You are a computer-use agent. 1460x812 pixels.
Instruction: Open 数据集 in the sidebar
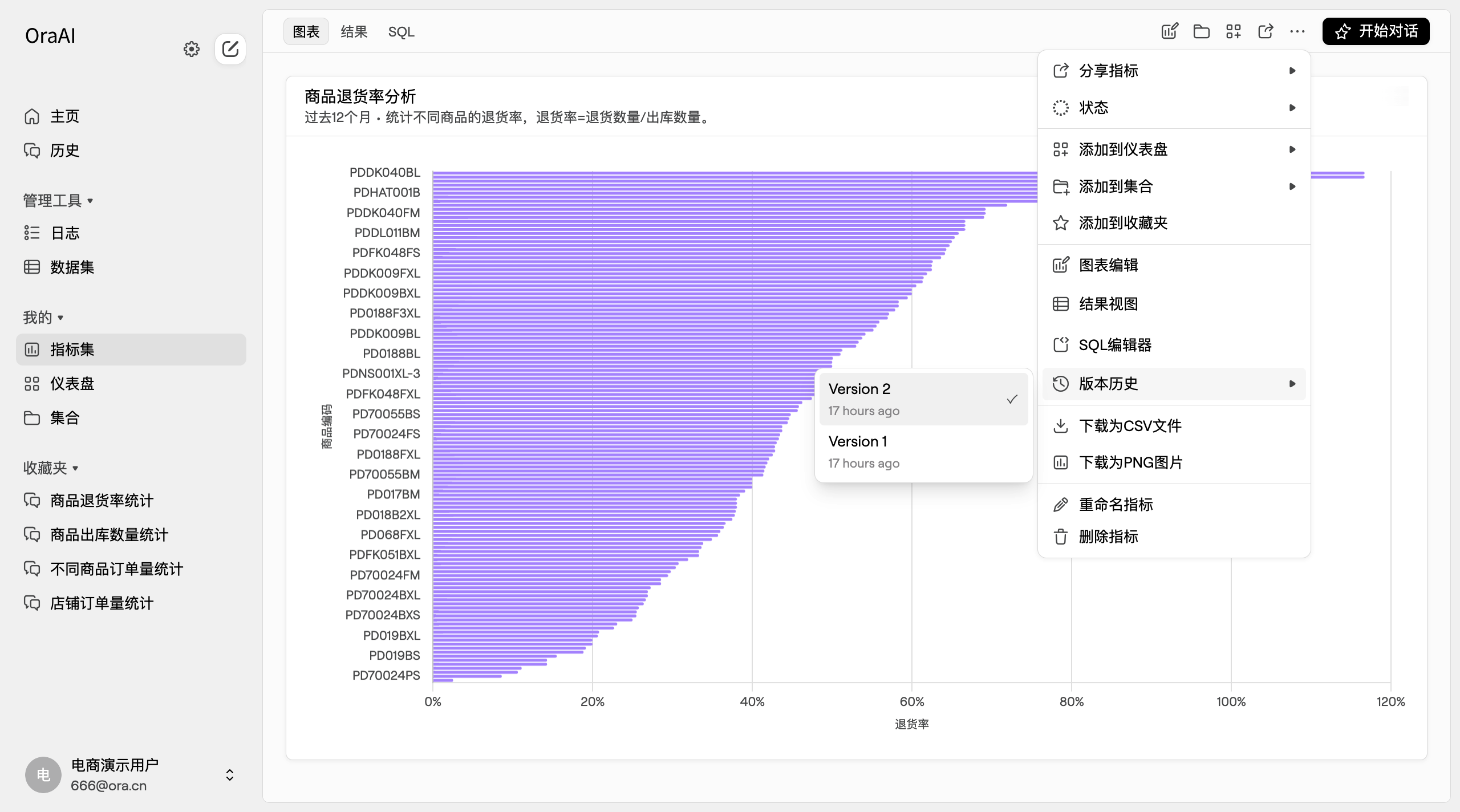pyautogui.click(x=72, y=267)
